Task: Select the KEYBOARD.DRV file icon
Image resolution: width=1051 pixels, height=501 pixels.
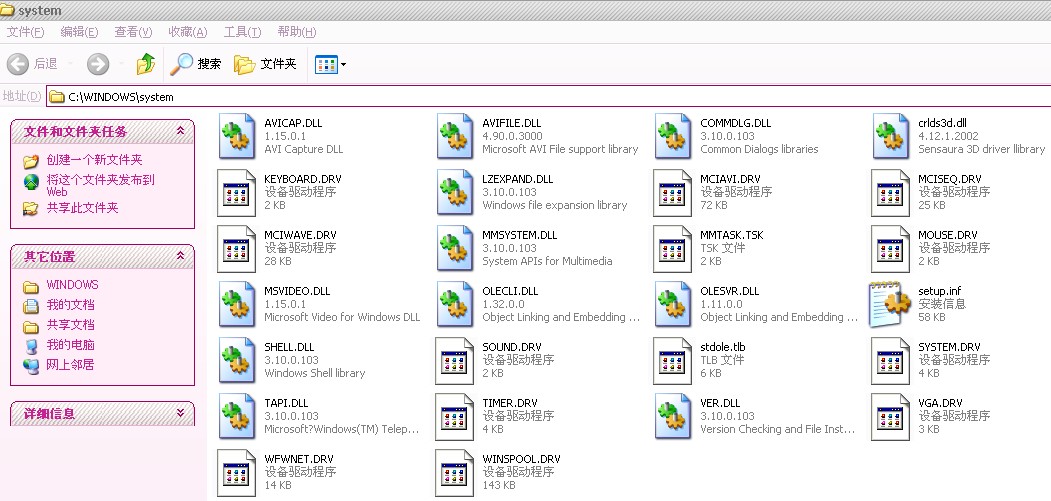Action: click(x=237, y=192)
